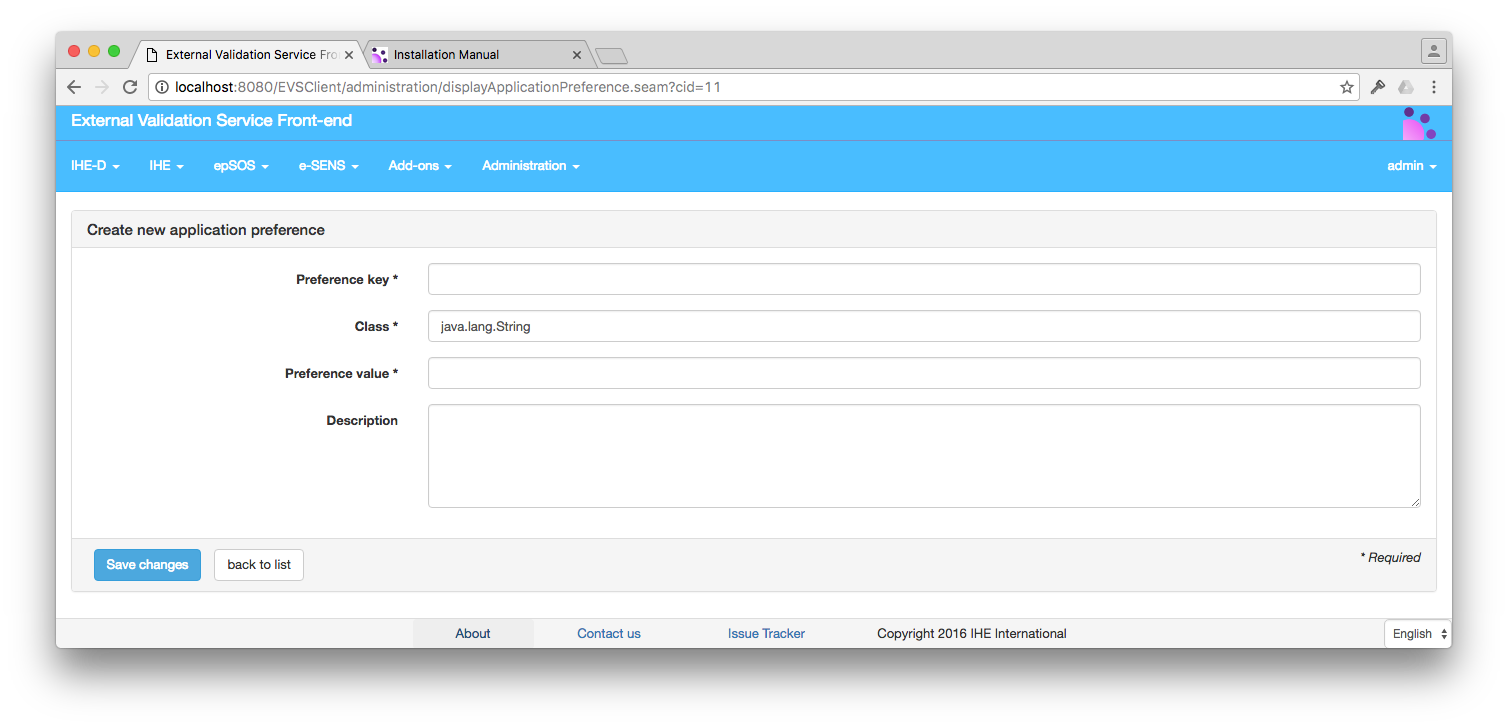Click the Gazelle logo in the blue header
The height and width of the screenshot is (728, 1508).
click(x=1419, y=121)
